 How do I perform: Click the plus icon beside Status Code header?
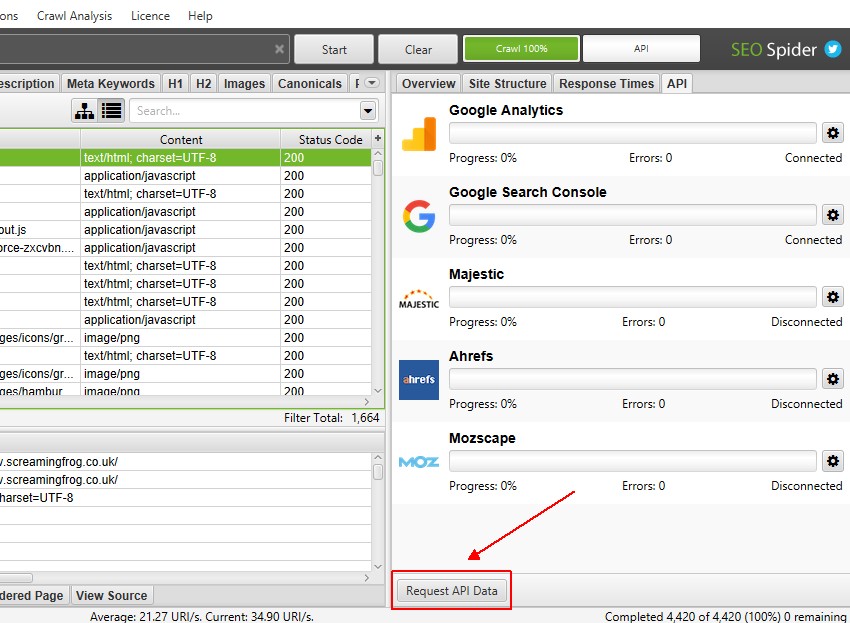[376, 139]
